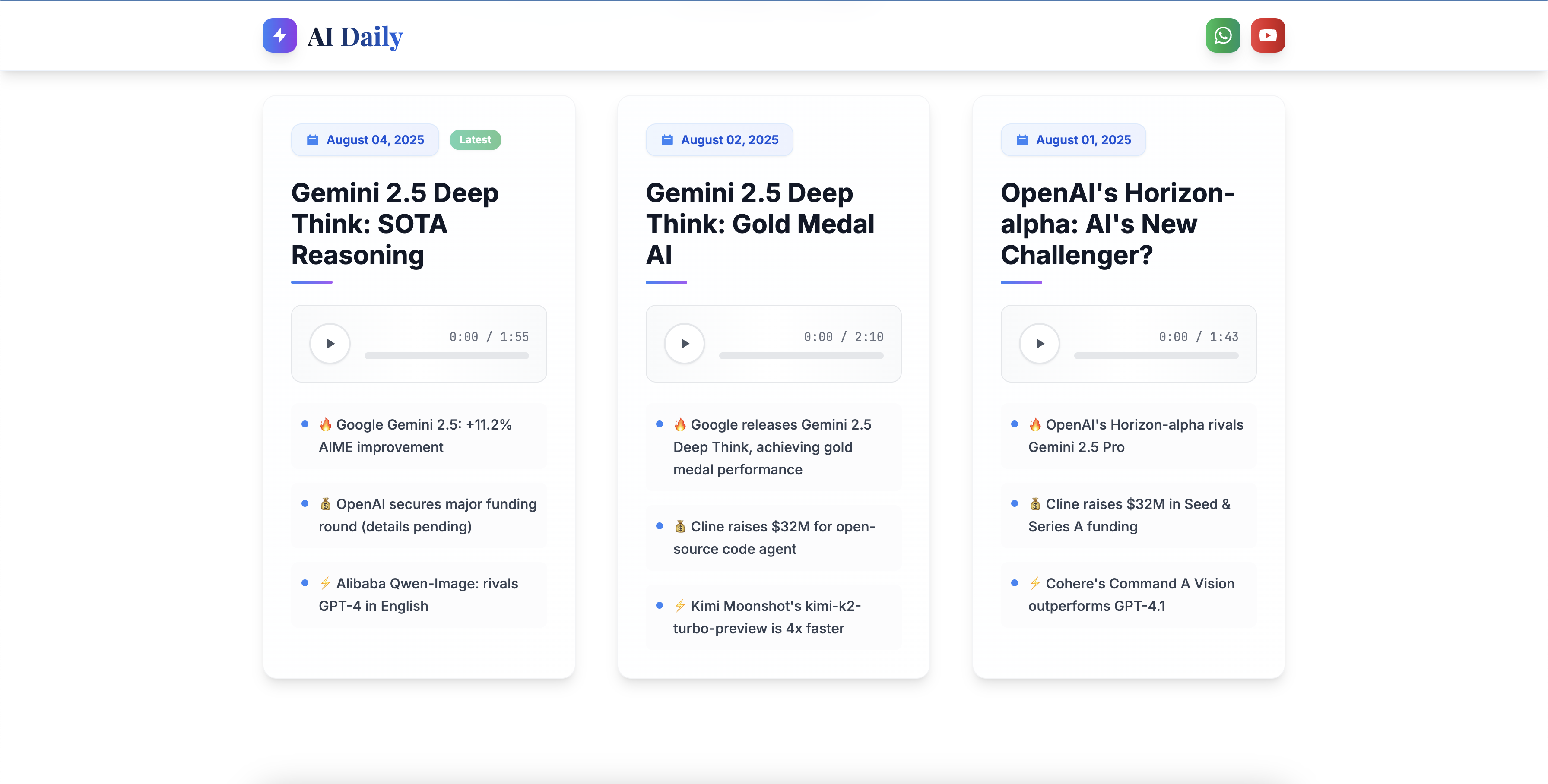Seek in the 1:43 audio progress bar
Viewport: 1548px width, 784px height.
[x=1156, y=356]
